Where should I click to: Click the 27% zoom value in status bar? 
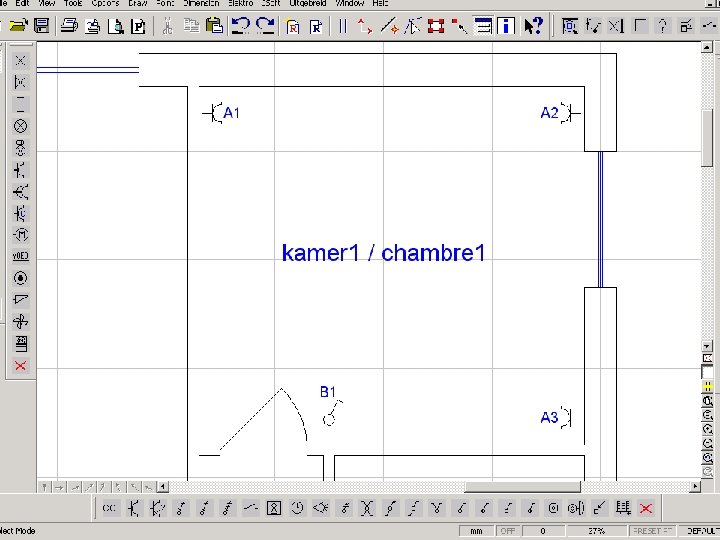pyautogui.click(x=596, y=531)
